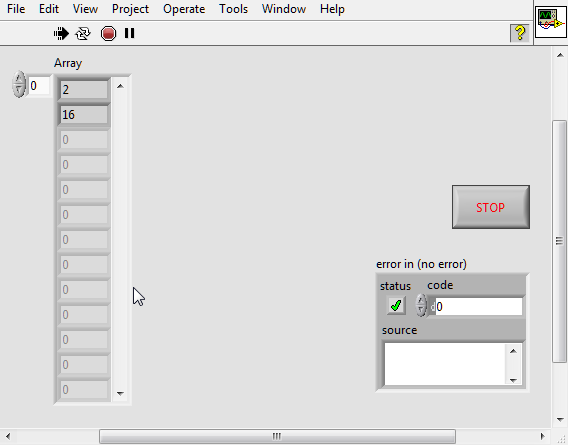
Task: Pause the running VI
Action: (129, 33)
